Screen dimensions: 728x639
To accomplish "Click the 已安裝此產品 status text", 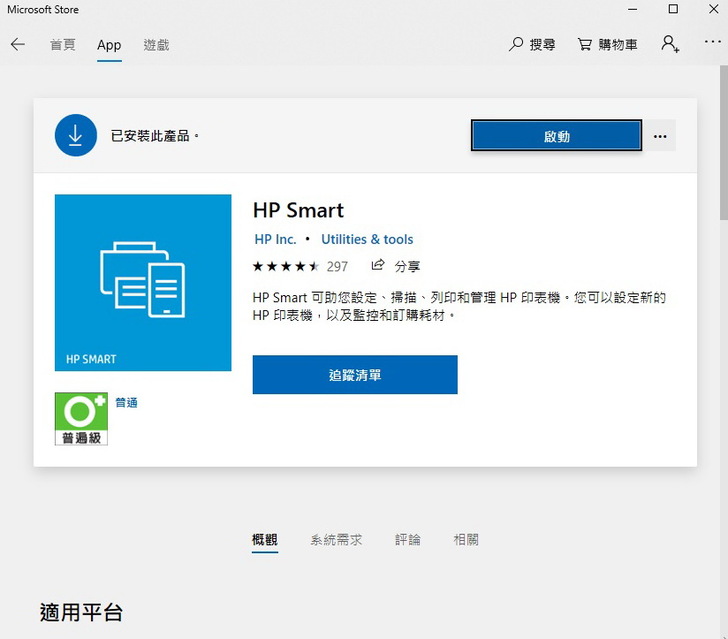I will (x=155, y=136).
